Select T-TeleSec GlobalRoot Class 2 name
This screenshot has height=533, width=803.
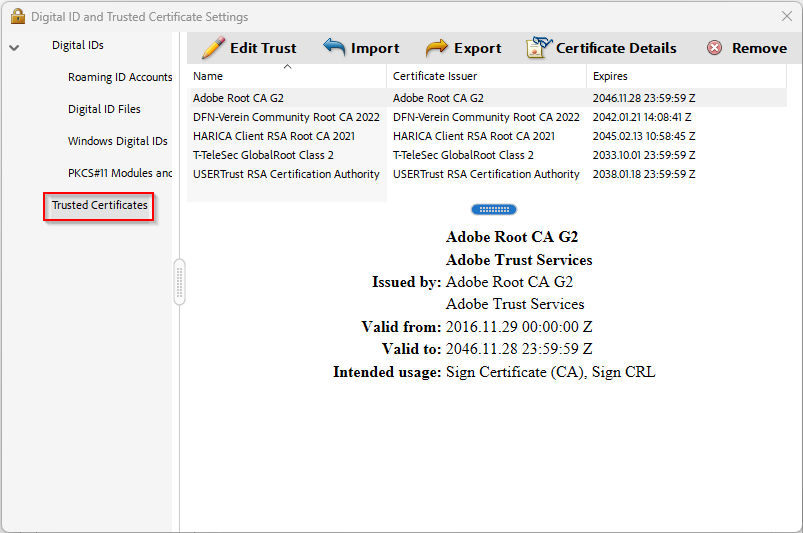(263, 155)
